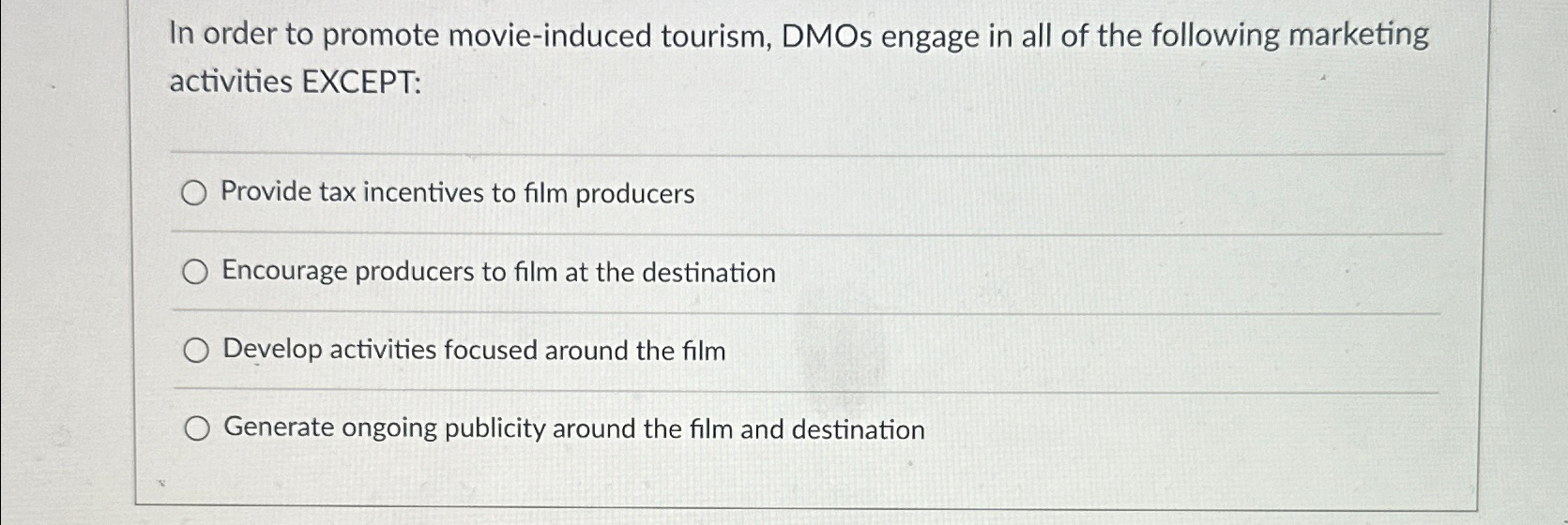Choose the answer option about filming at the destination
This screenshot has height=525, width=1568.
coord(480,272)
